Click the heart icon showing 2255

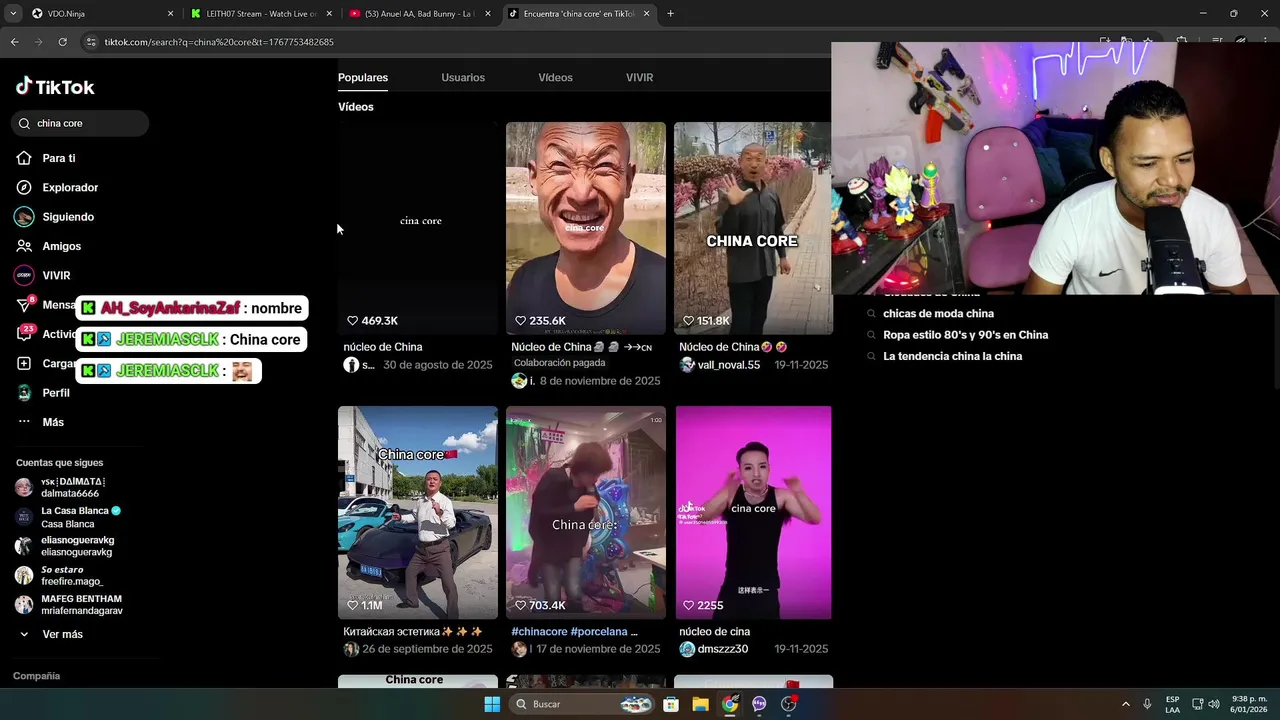[688, 605]
